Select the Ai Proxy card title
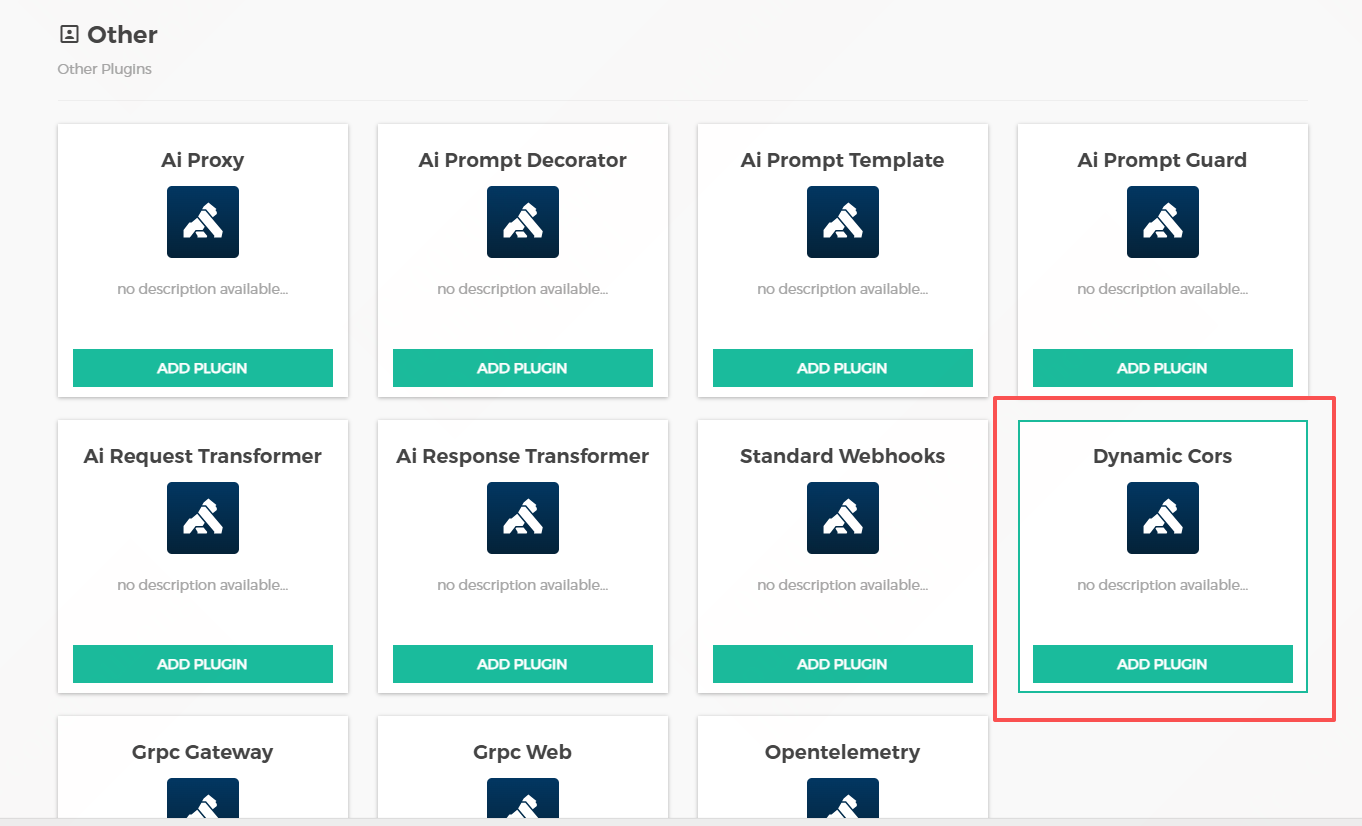 [203, 160]
